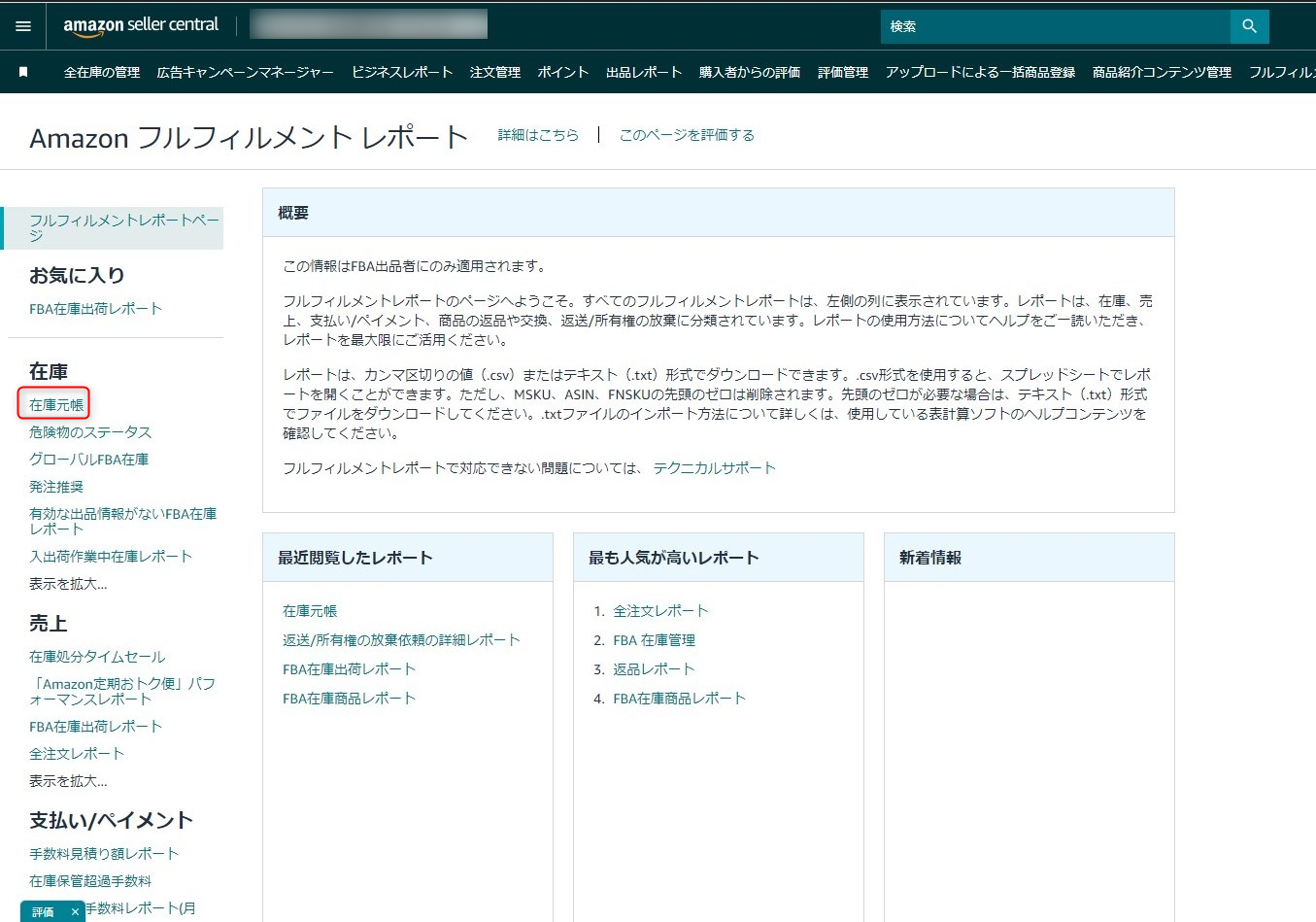The image size is (1316, 922).
Task: Open 出品レポート menu item
Action: pos(644,72)
